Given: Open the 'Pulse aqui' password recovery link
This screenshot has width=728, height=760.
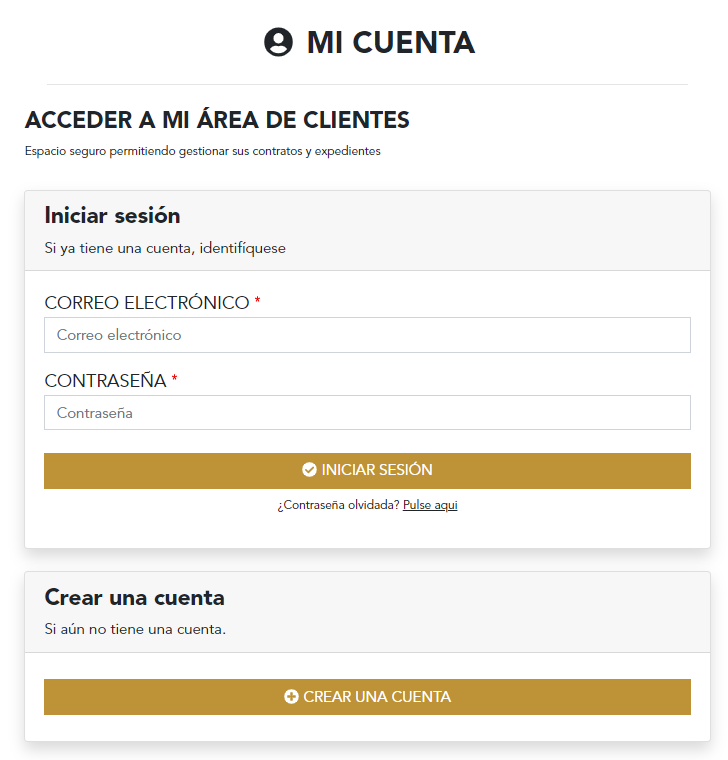Looking at the screenshot, I should point(430,505).
